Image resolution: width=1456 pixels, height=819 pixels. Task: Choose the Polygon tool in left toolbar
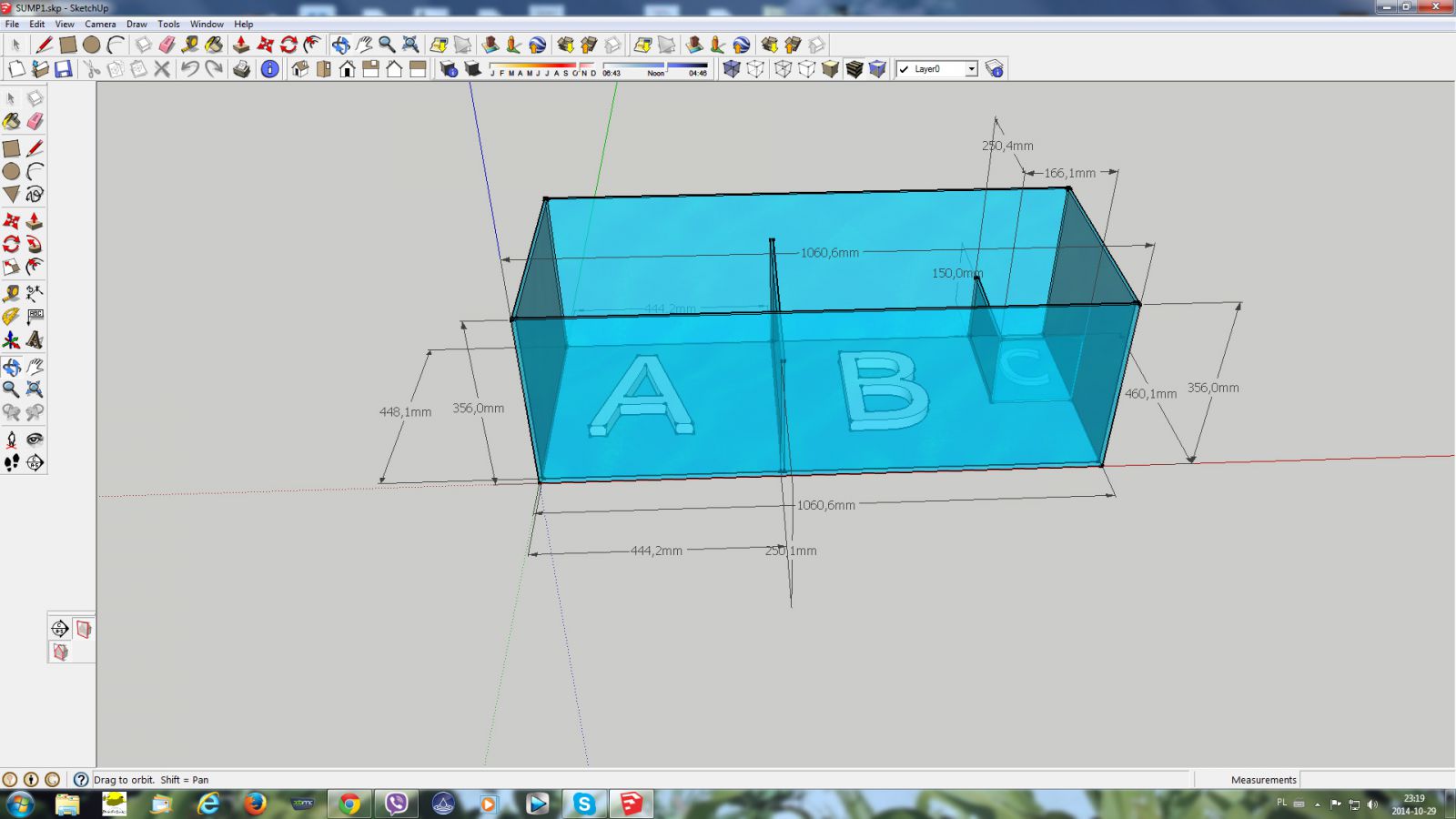coord(11,195)
